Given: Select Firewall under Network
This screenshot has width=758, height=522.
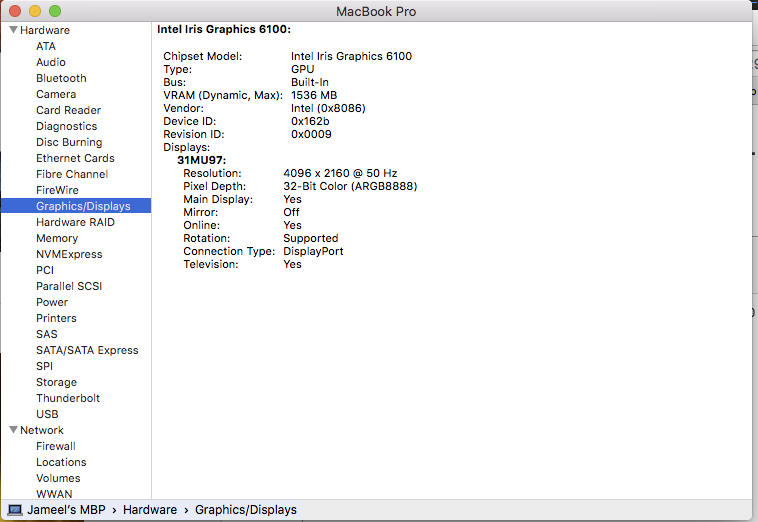Looking at the screenshot, I should point(56,446).
